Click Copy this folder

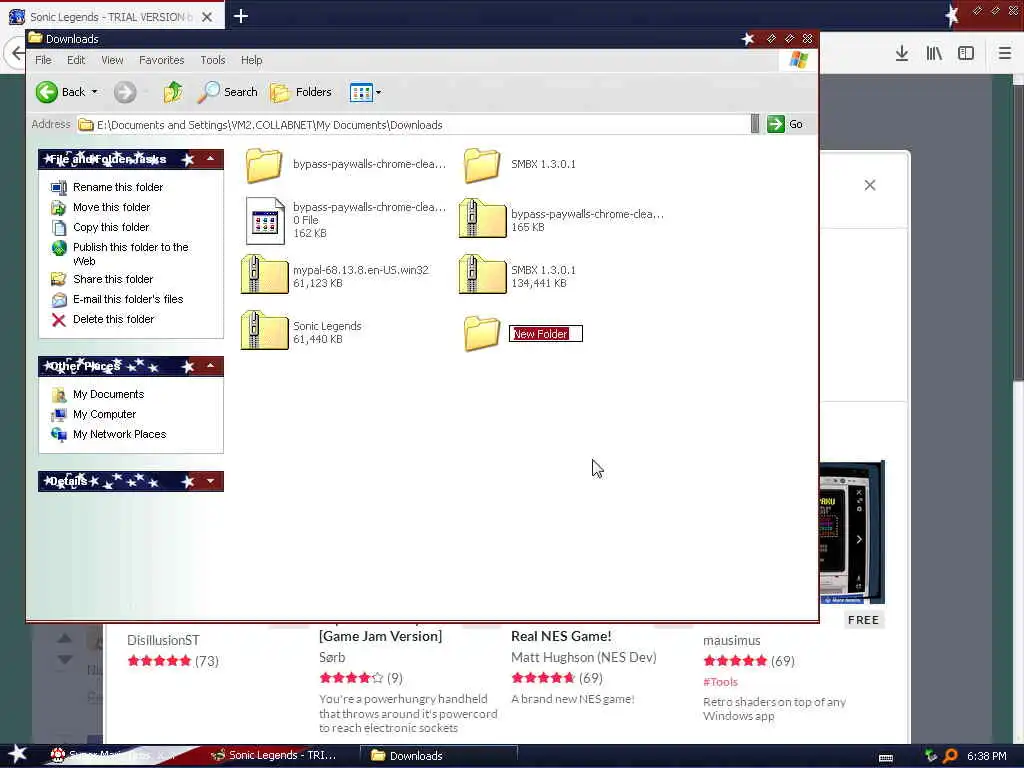pyautogui.click(x=110, y=227)
